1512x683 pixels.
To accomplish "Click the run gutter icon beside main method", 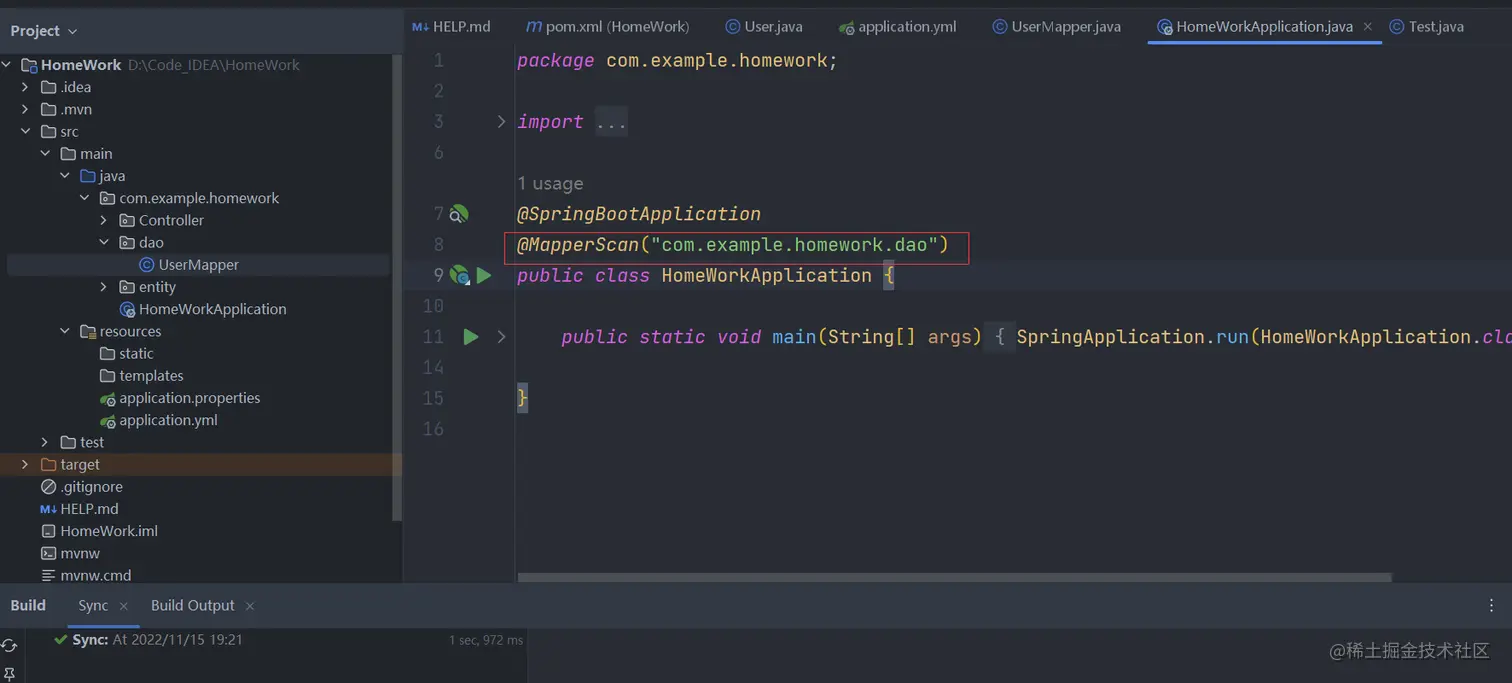I will [471, 337].
